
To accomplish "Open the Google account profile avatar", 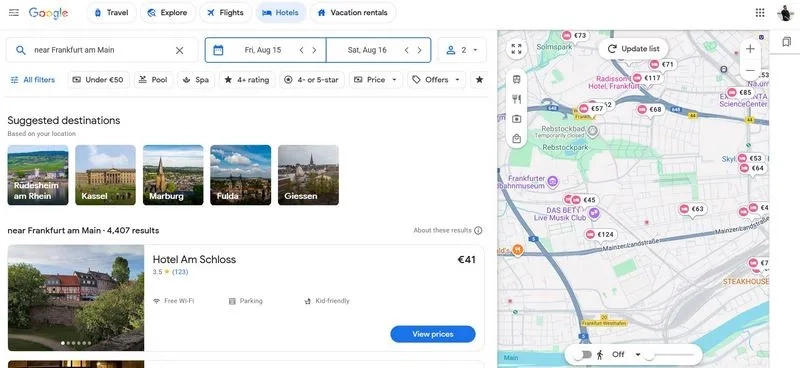I will coord(786,13).
